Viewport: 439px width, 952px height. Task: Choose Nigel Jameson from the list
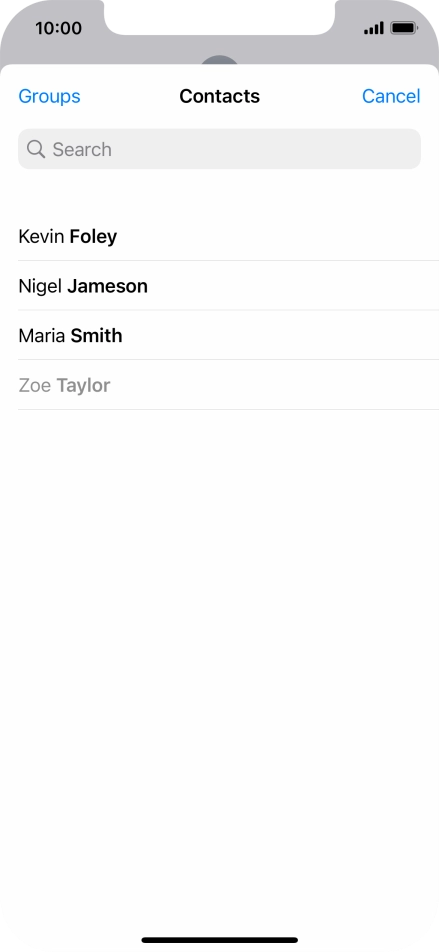(228, 286)
